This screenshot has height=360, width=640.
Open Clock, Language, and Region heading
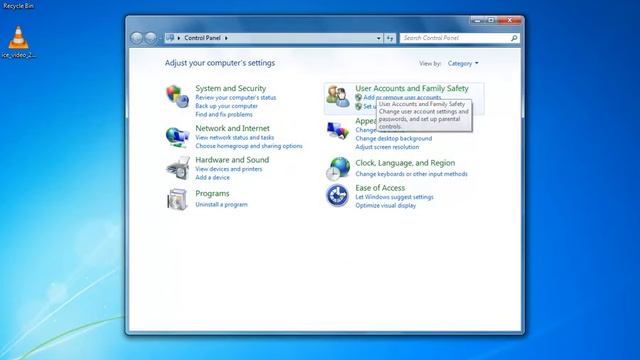click(405, 163)
